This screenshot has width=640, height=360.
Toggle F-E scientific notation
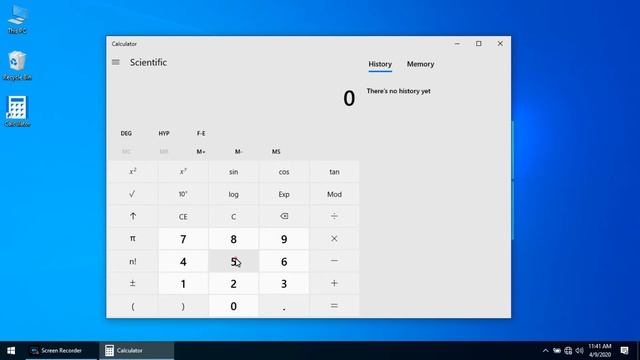[x=201, y=133]
